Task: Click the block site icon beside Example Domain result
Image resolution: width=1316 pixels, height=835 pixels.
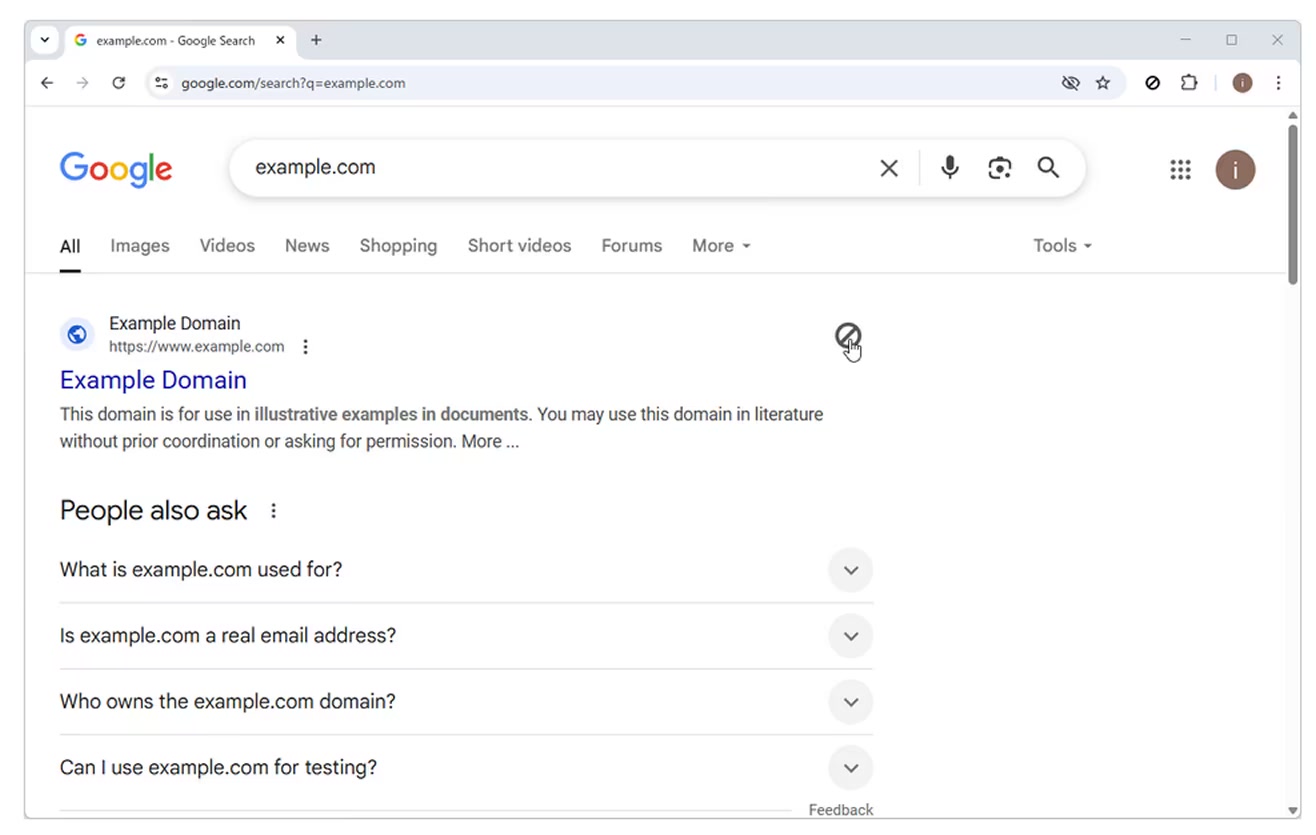Action: click(848, 336)
